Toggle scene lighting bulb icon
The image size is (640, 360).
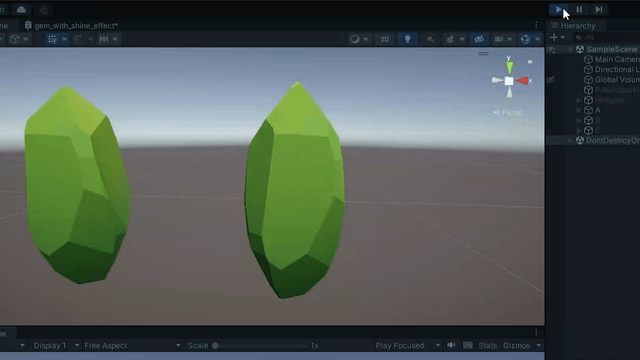[407, 39]
